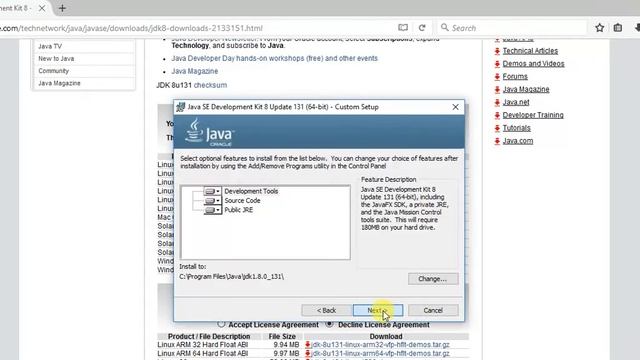
Task: Click Change to alter install folder
Action: (433, 279)
